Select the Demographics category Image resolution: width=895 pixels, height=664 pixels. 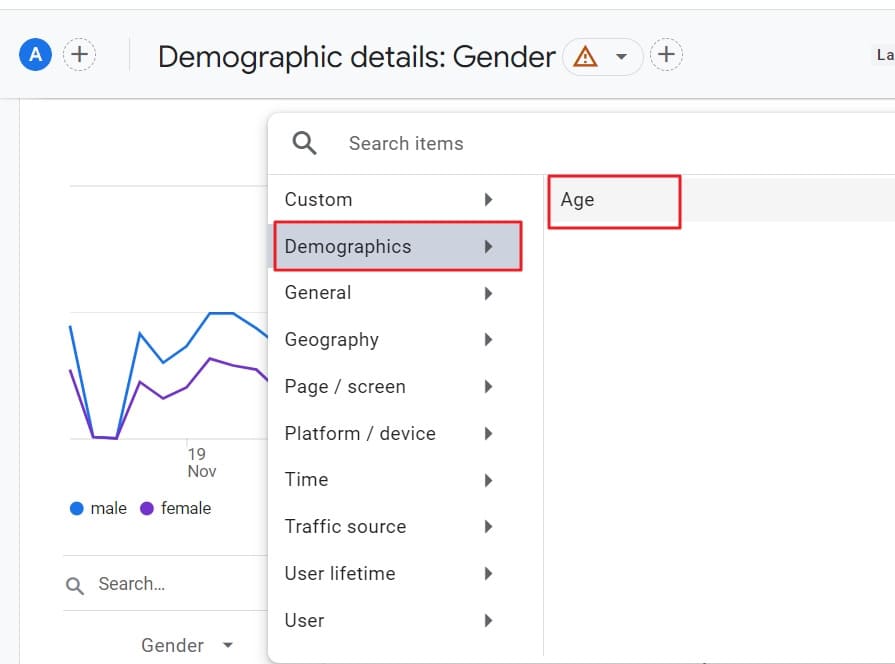[x=398, y=246]
